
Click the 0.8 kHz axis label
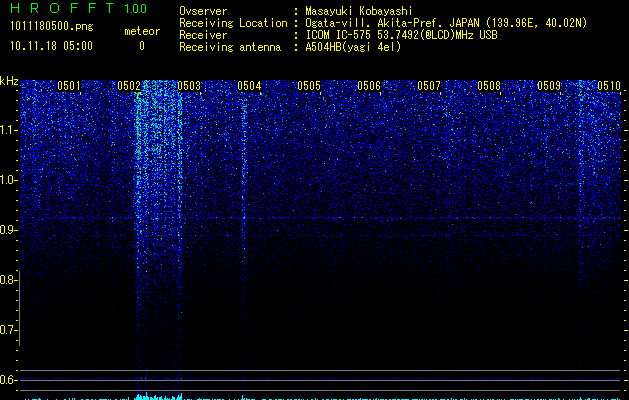tap(8, 280)
